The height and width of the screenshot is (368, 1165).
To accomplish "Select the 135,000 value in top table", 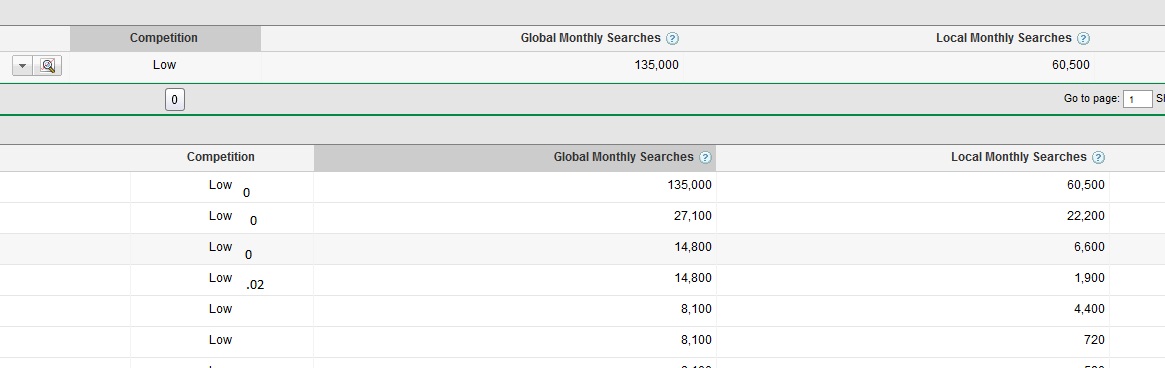I will 657,65.
